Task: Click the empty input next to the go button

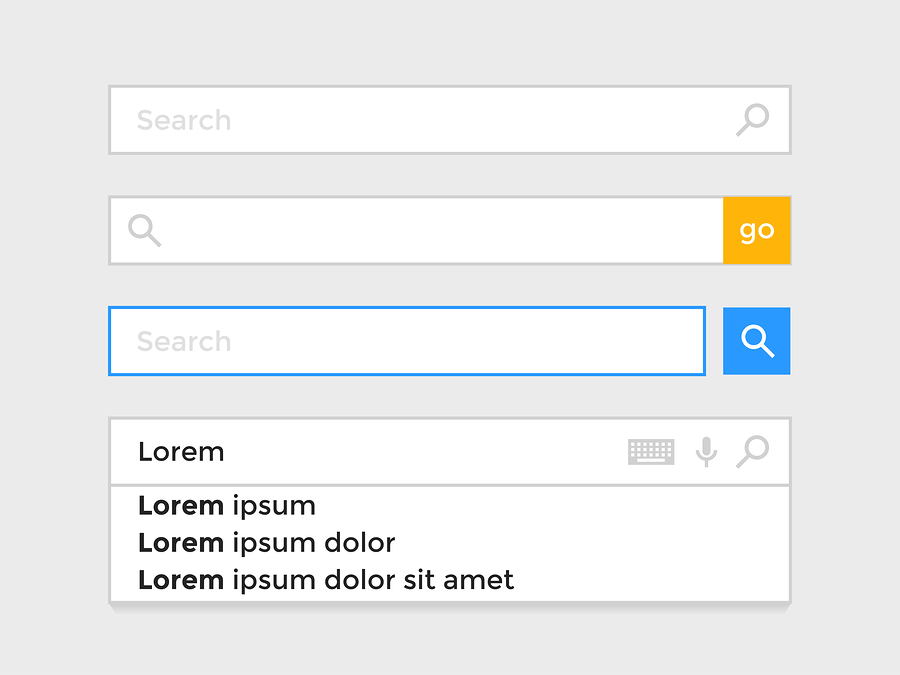Action: (x=400, y=230)
